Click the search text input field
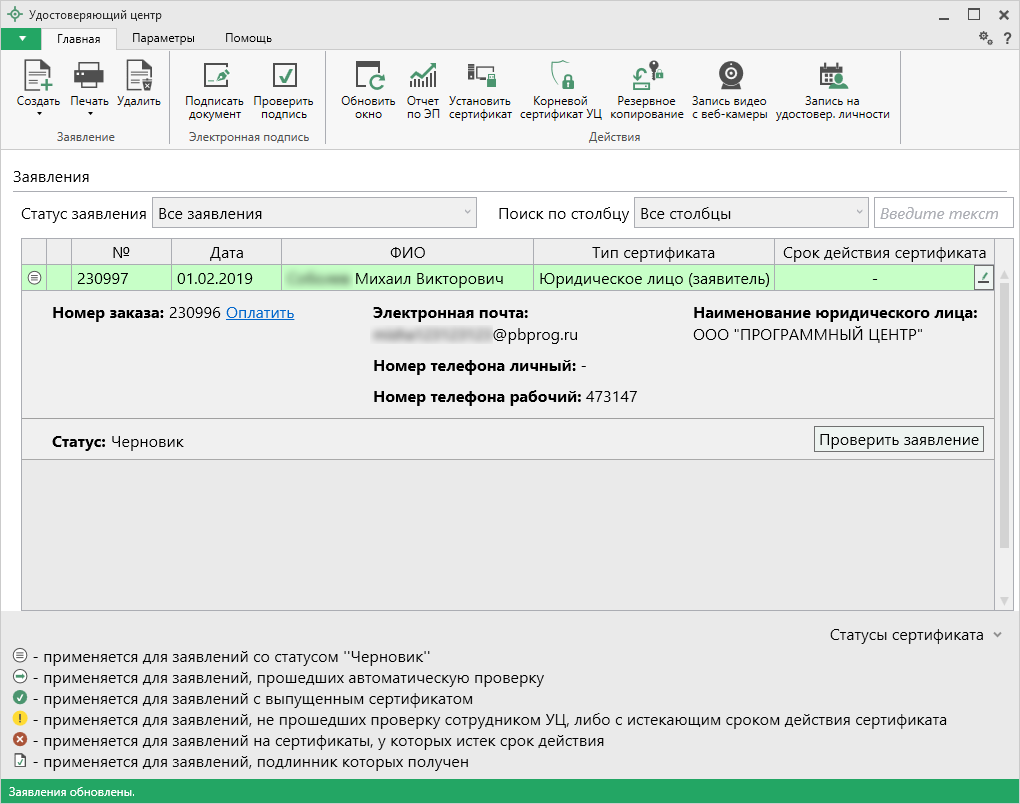The width and height of the screenshot is (1020, 804). 943,213
